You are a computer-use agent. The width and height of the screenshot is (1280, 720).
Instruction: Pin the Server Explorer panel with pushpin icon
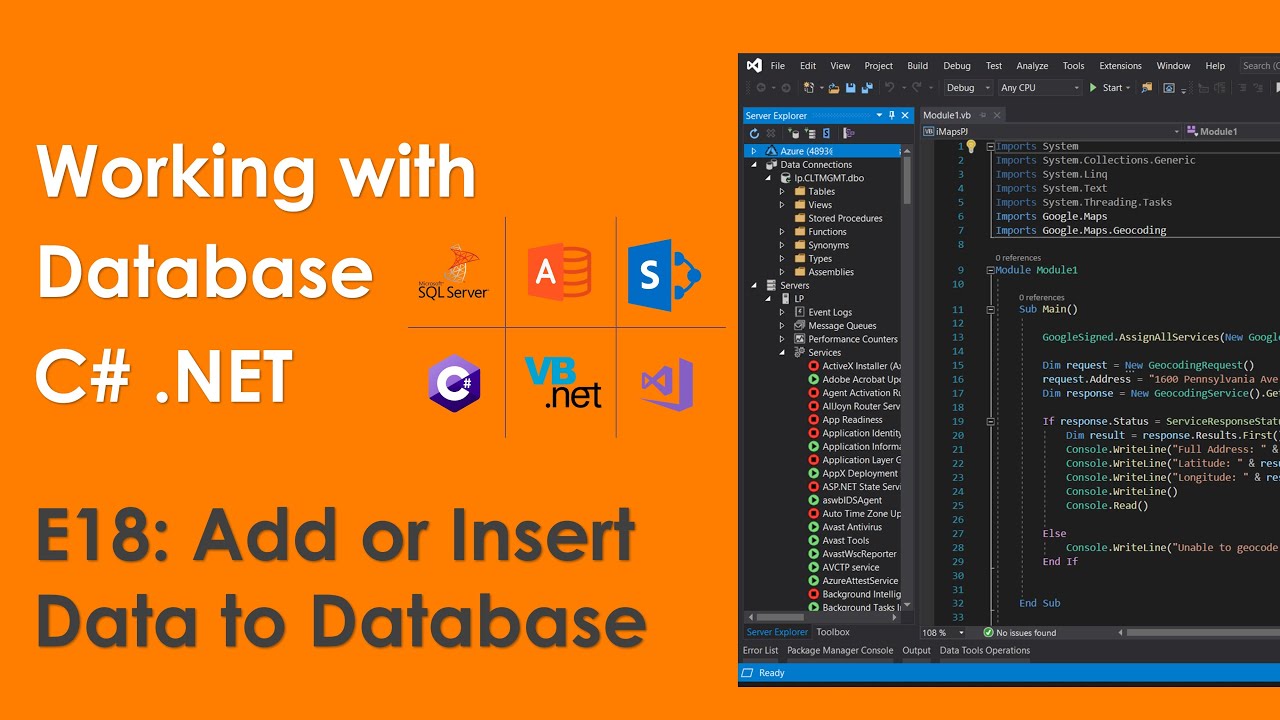[892, 116]
